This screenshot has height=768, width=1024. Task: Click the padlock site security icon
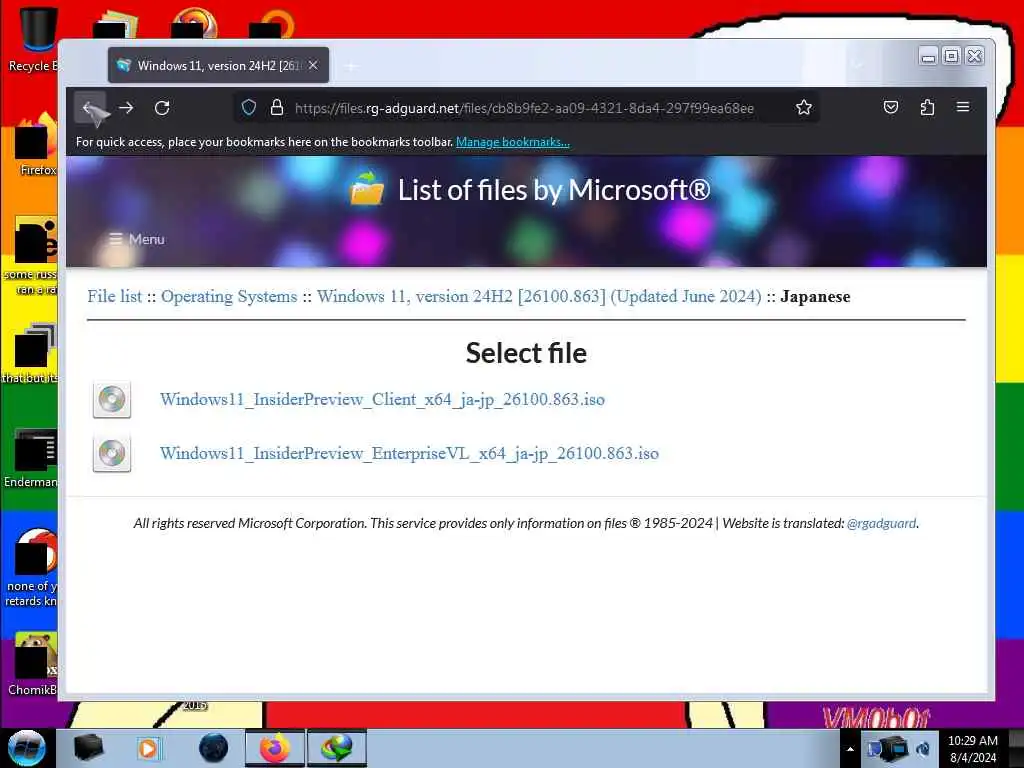pos(277,108)
